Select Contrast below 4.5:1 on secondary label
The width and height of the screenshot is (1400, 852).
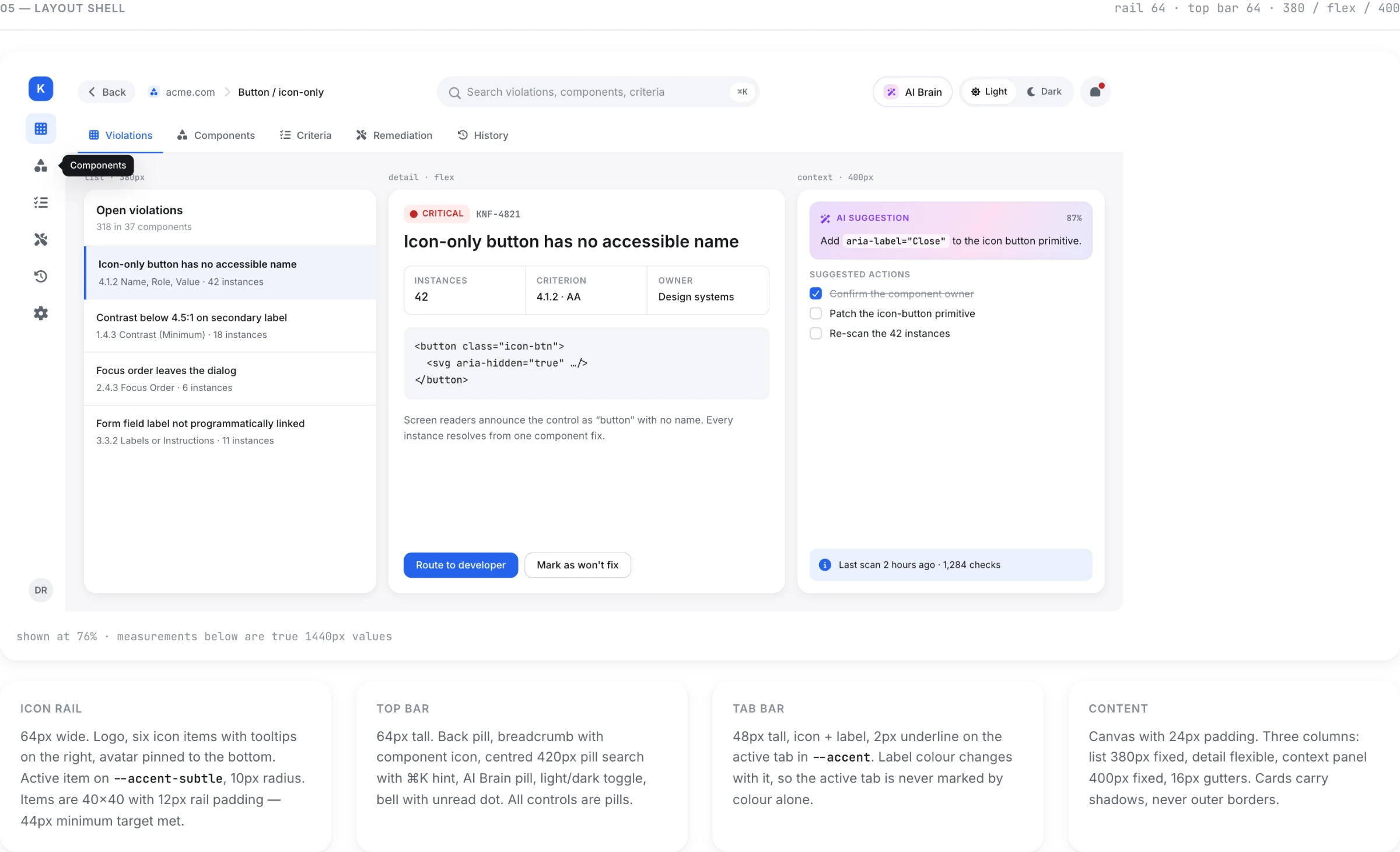pos(230,326)
